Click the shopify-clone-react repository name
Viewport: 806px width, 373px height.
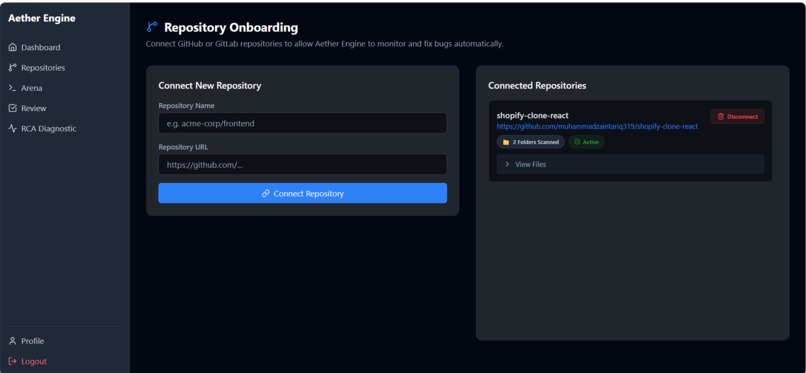coord(533,116)
